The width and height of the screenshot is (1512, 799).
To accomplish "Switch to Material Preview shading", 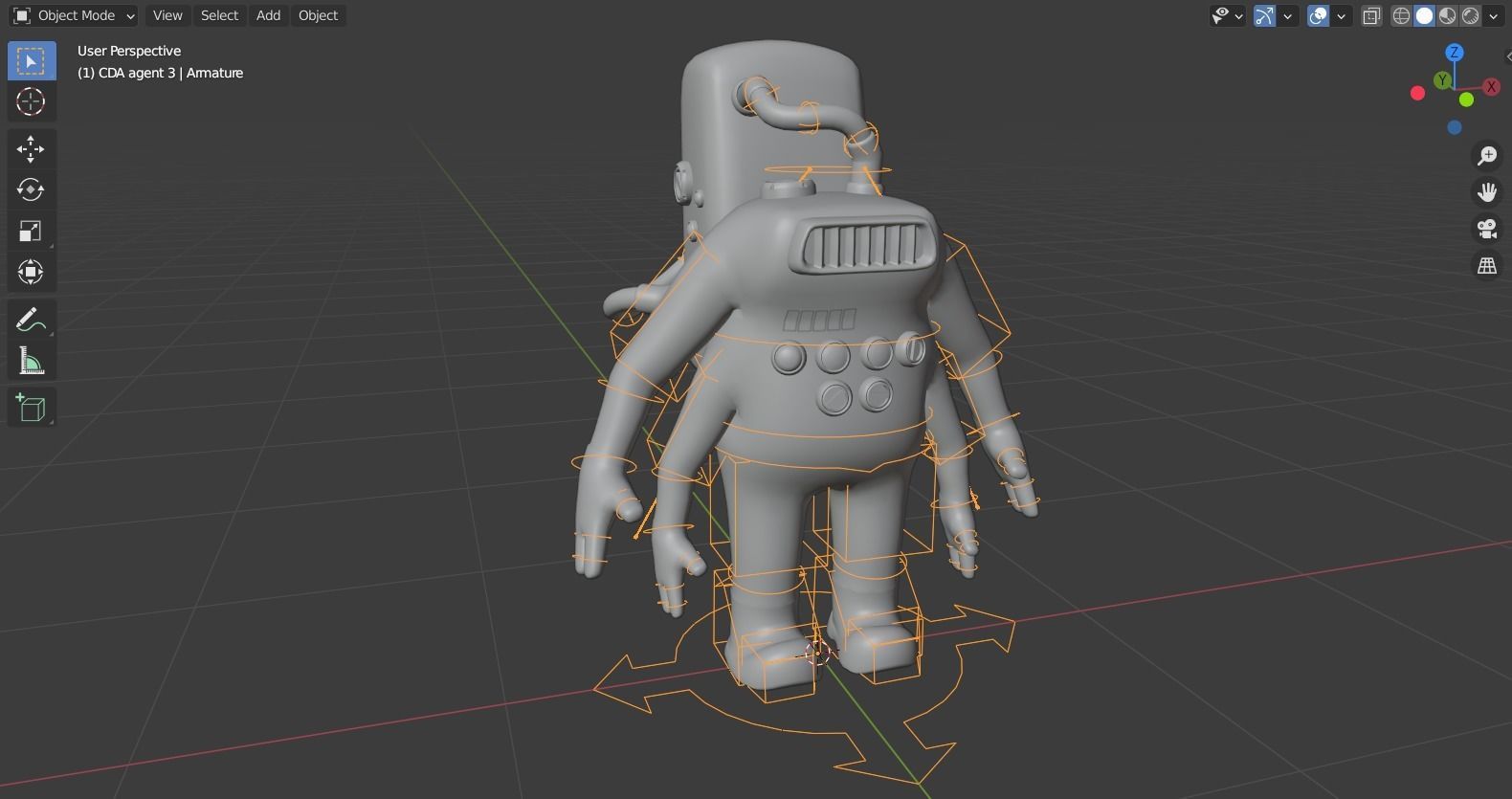I will [x=1447, y=15].
